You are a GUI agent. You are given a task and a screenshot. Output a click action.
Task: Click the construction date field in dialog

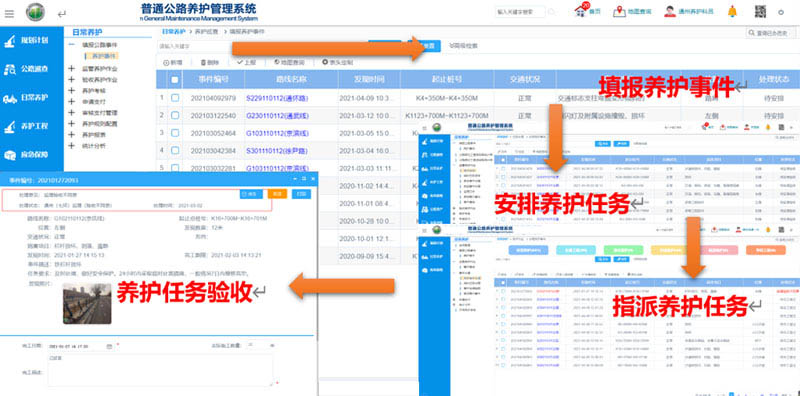pos(81,346)
